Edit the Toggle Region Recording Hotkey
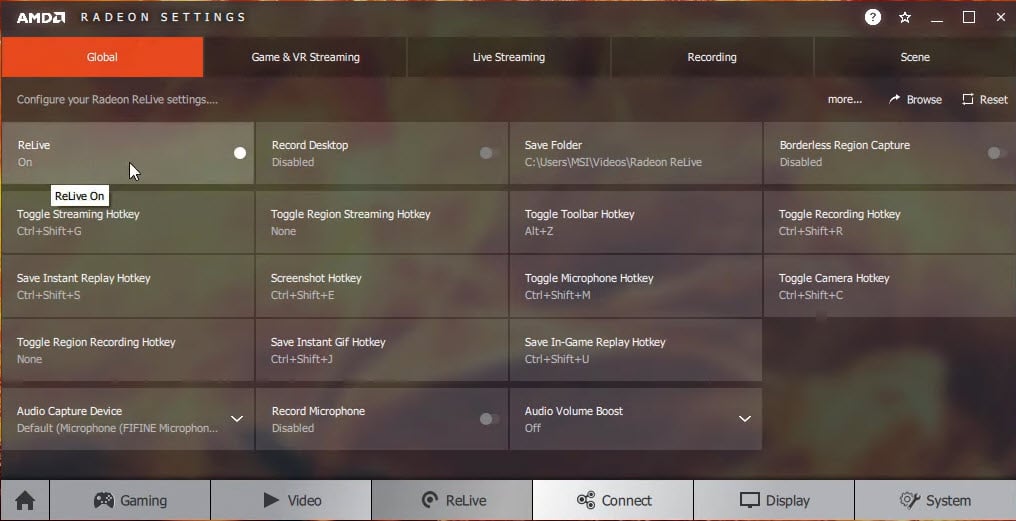Screen dimensions: 1016x521 (x=128, y=350)
